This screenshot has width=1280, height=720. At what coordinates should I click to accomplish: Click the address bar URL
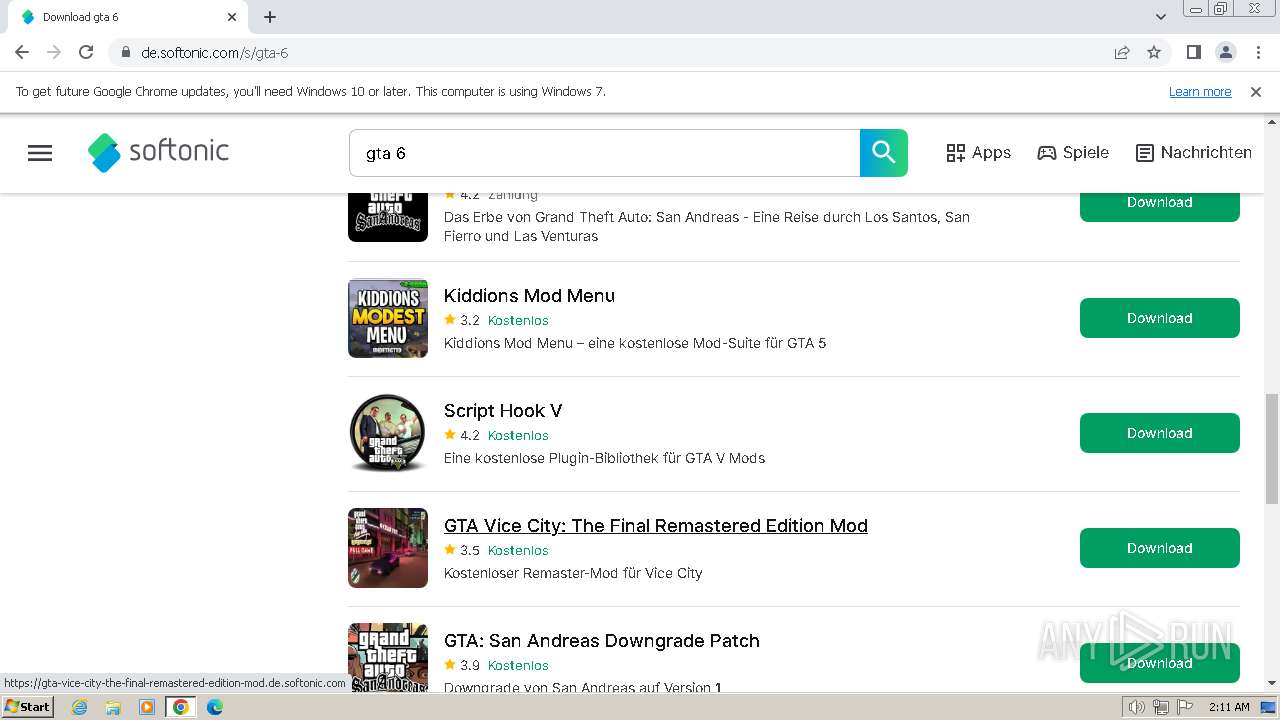click(x=215, y=52)
